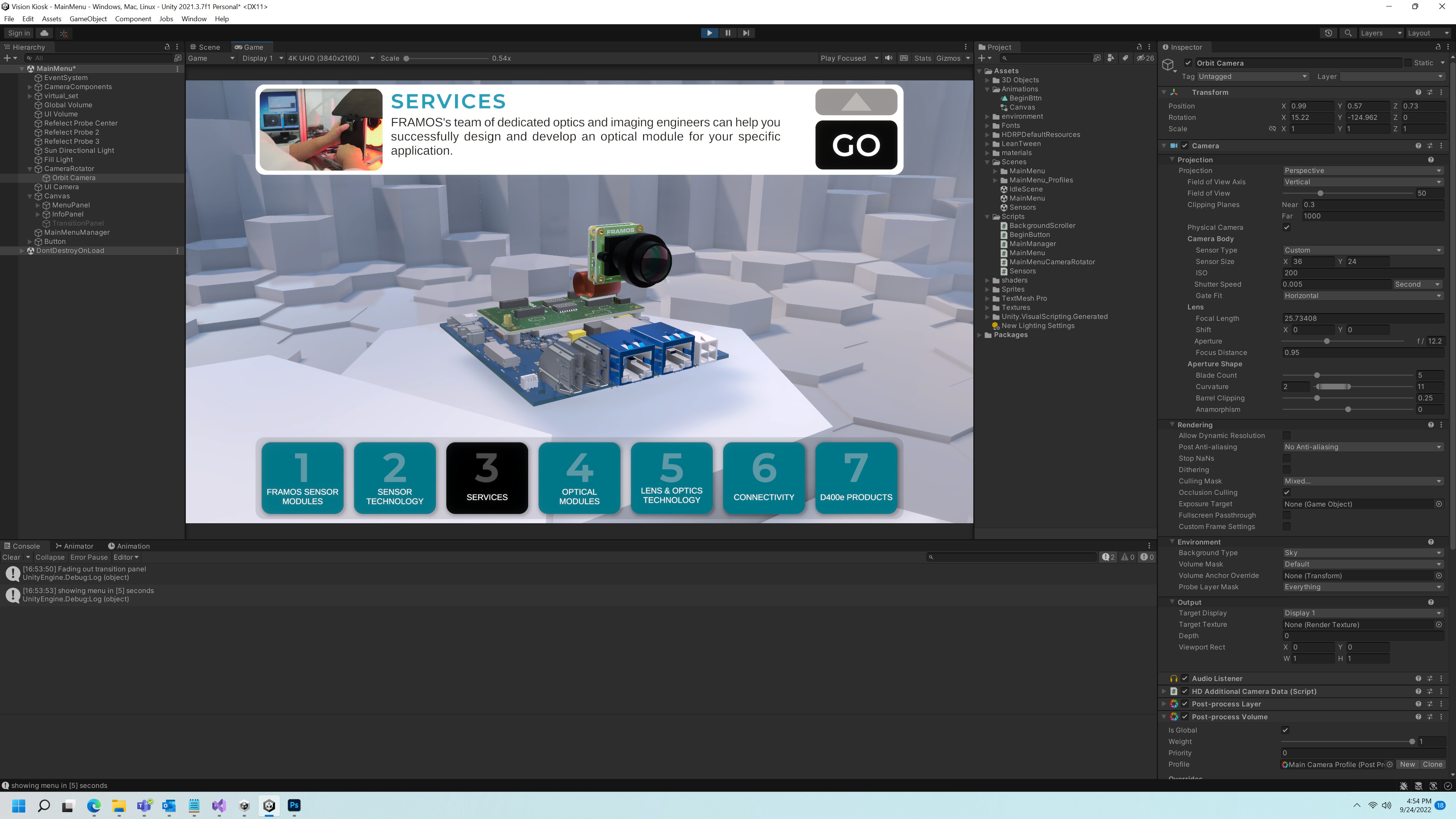Screen dimensions: 1456x819
Task: Click the undo history icon near Layers
Action: point(1329,33)
